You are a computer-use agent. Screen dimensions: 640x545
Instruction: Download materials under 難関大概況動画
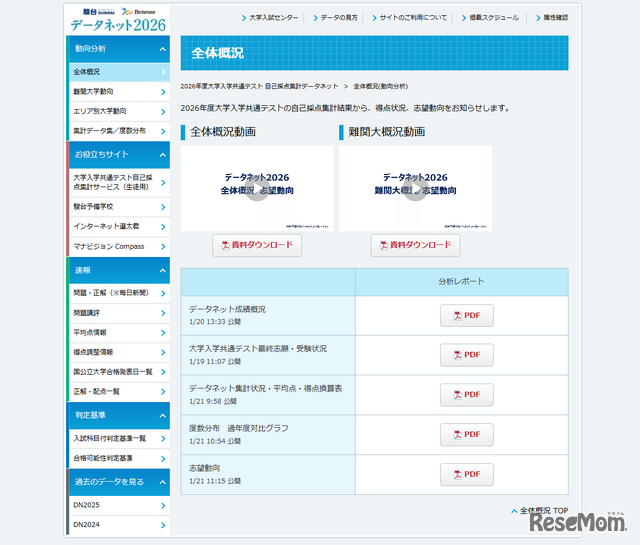tap(416, 245)
